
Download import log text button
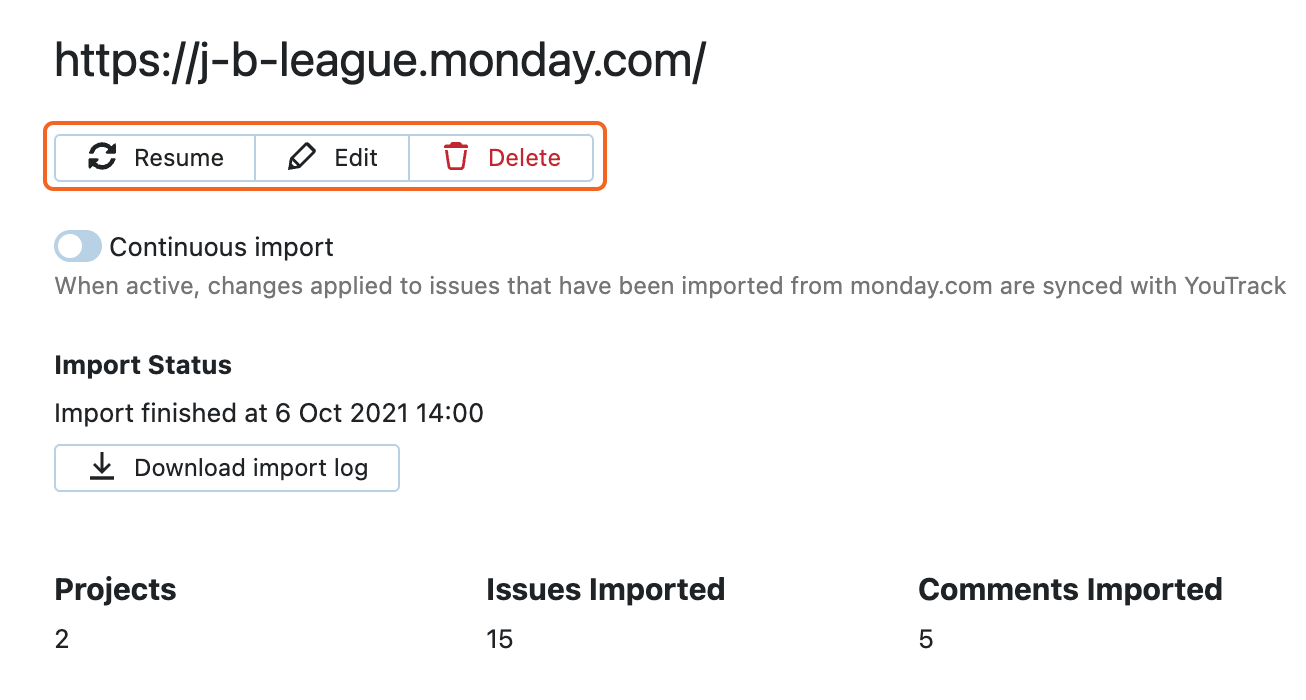pyautogui.click(x=251, y=468)
